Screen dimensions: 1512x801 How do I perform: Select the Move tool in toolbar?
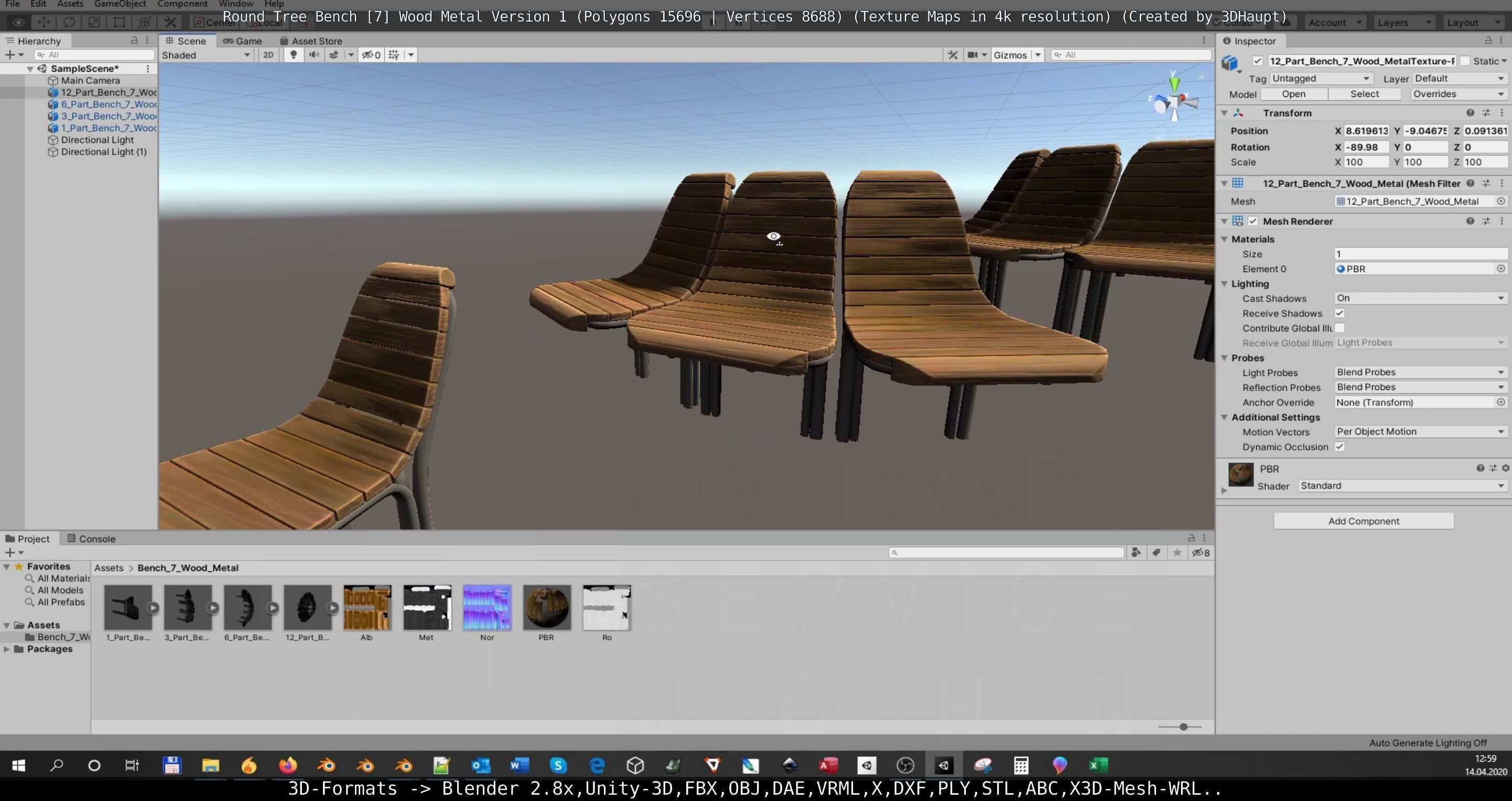(44, 23)
